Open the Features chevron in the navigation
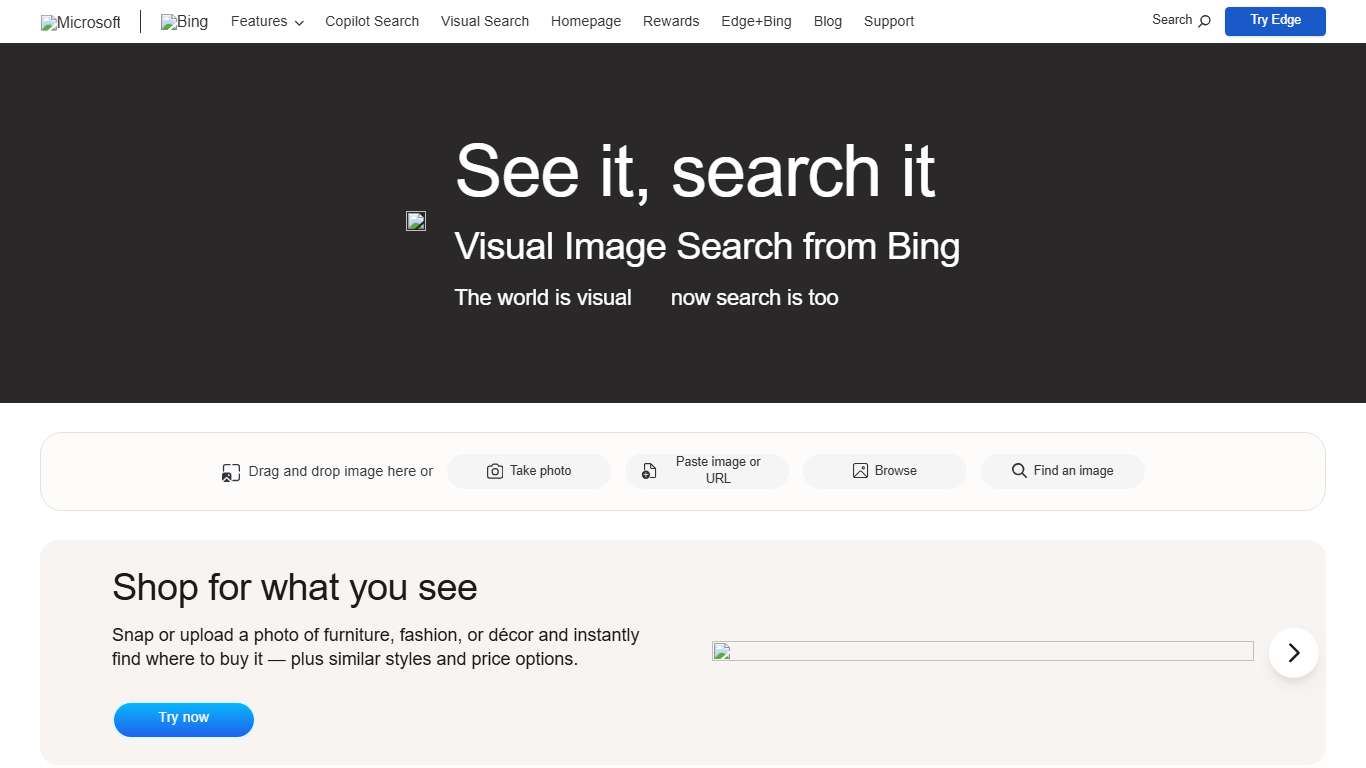Image resolution: width=1366 pixels, height=768 pixels. point(298,22)
